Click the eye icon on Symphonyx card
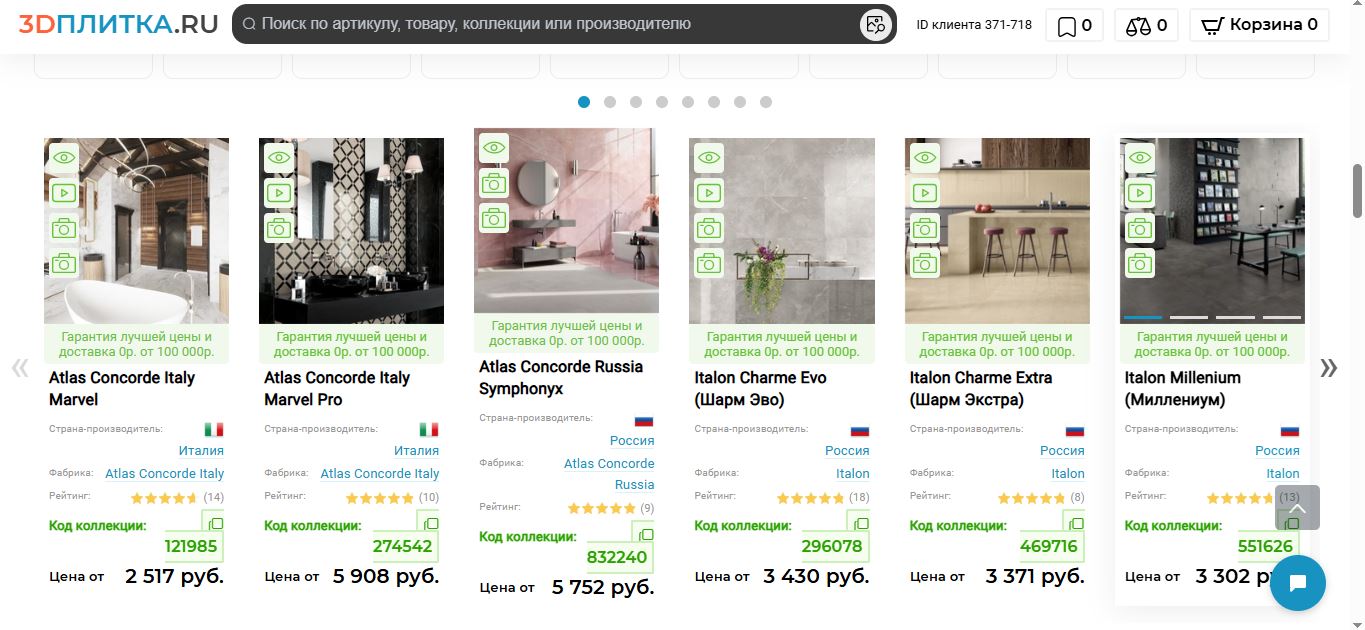This screenshot has height=630, width=1365. click(494, 148)
